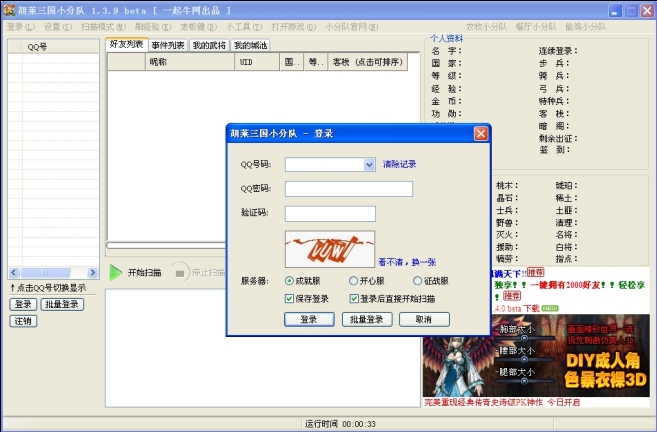Viewport: 657px width, 432px height.
Task: Click the 运行时间 00:00:33 status text
Action: [340, 424]
